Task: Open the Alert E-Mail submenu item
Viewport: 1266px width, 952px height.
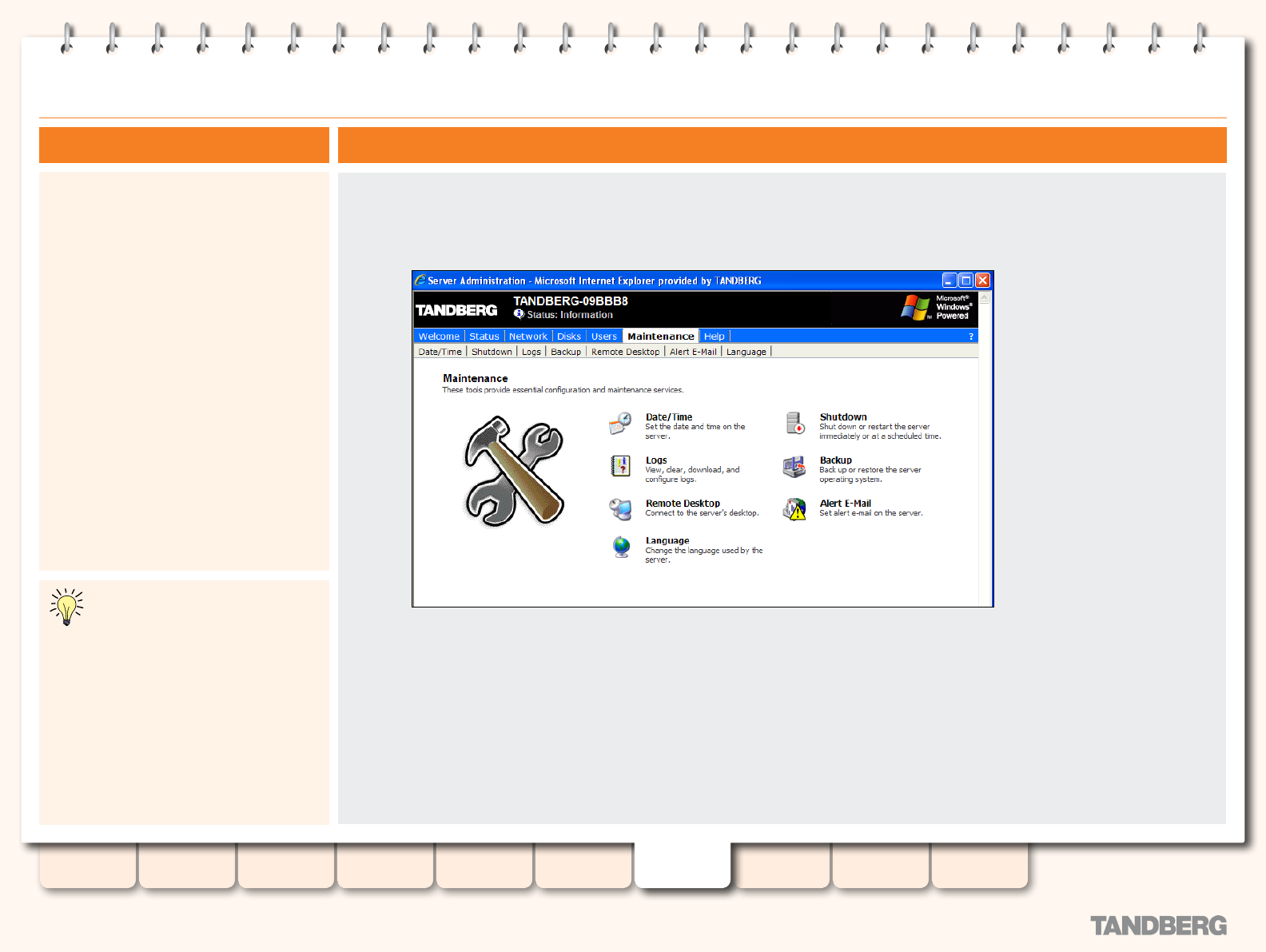Action: coord(693,352)
